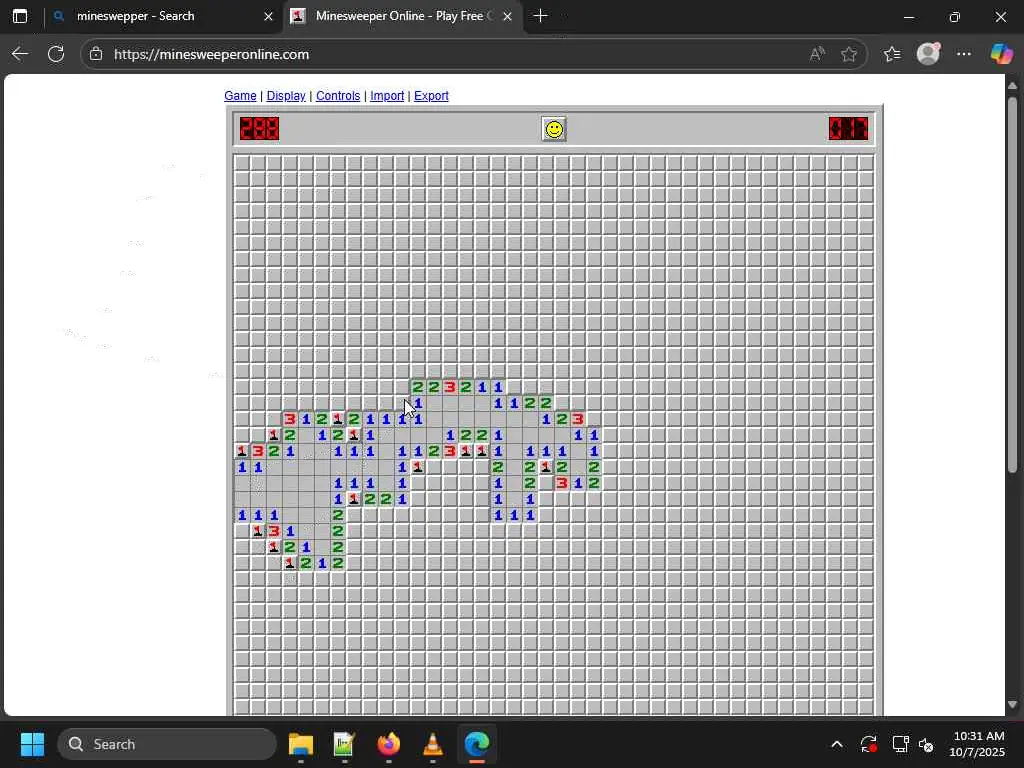Click the yellow smiley face reset button
1024x768 pixels.
554,129
